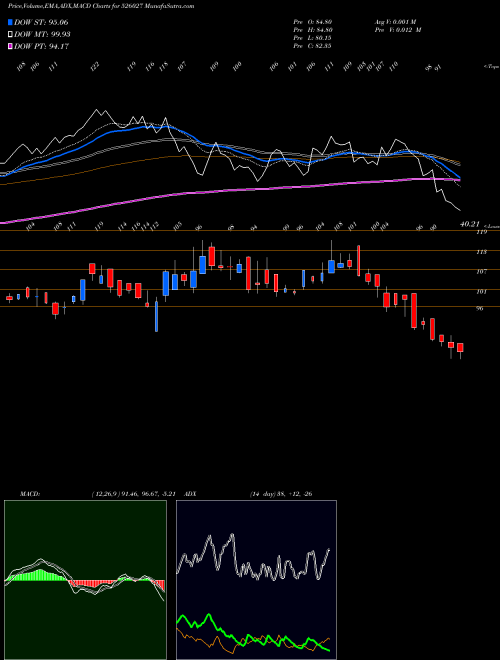Select the 'DOW PT: 94.17' legend text
The image size is (500, 660).
point(41,47)
